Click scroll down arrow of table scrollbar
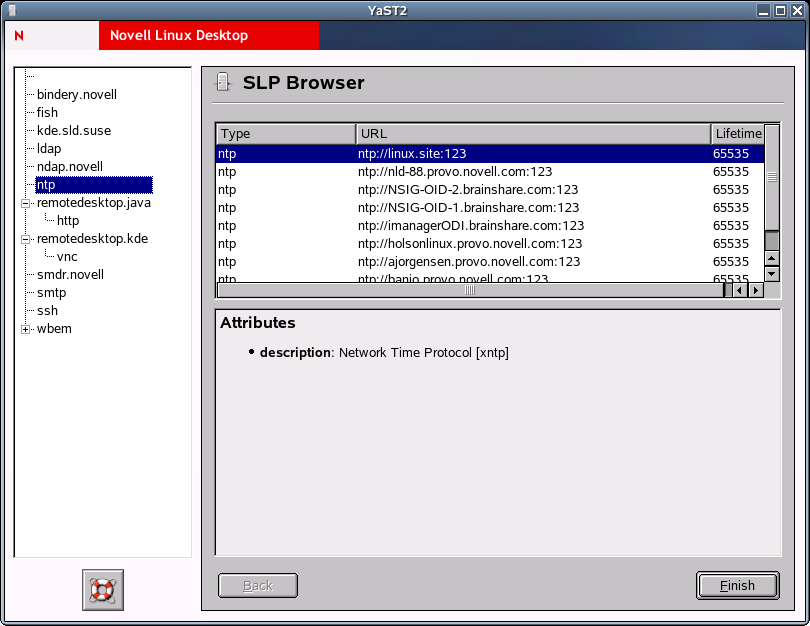Image resolution: width=810 pixels, height=626 pixels. click(772, 274)
